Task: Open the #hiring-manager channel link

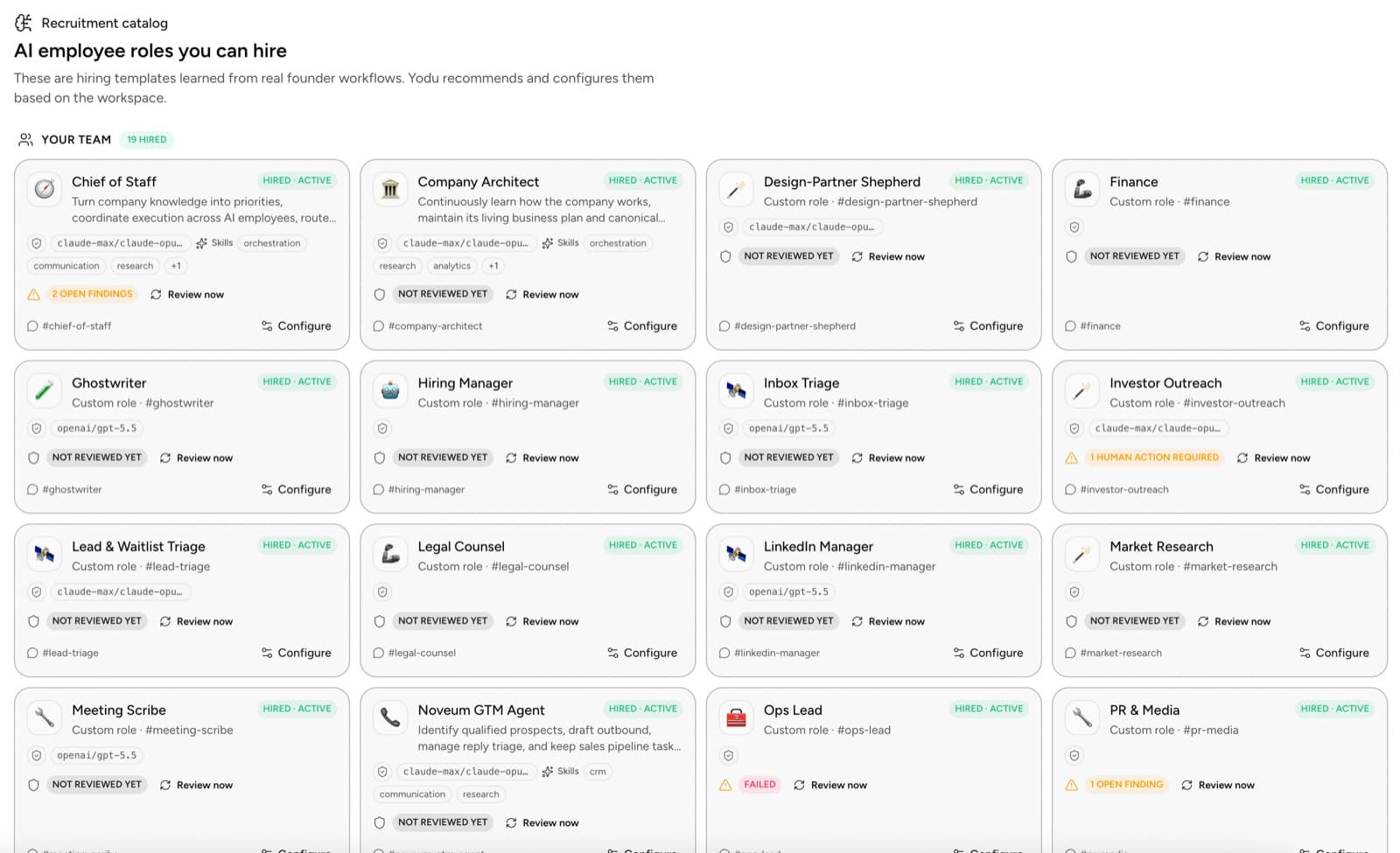Action: [419, 489]
